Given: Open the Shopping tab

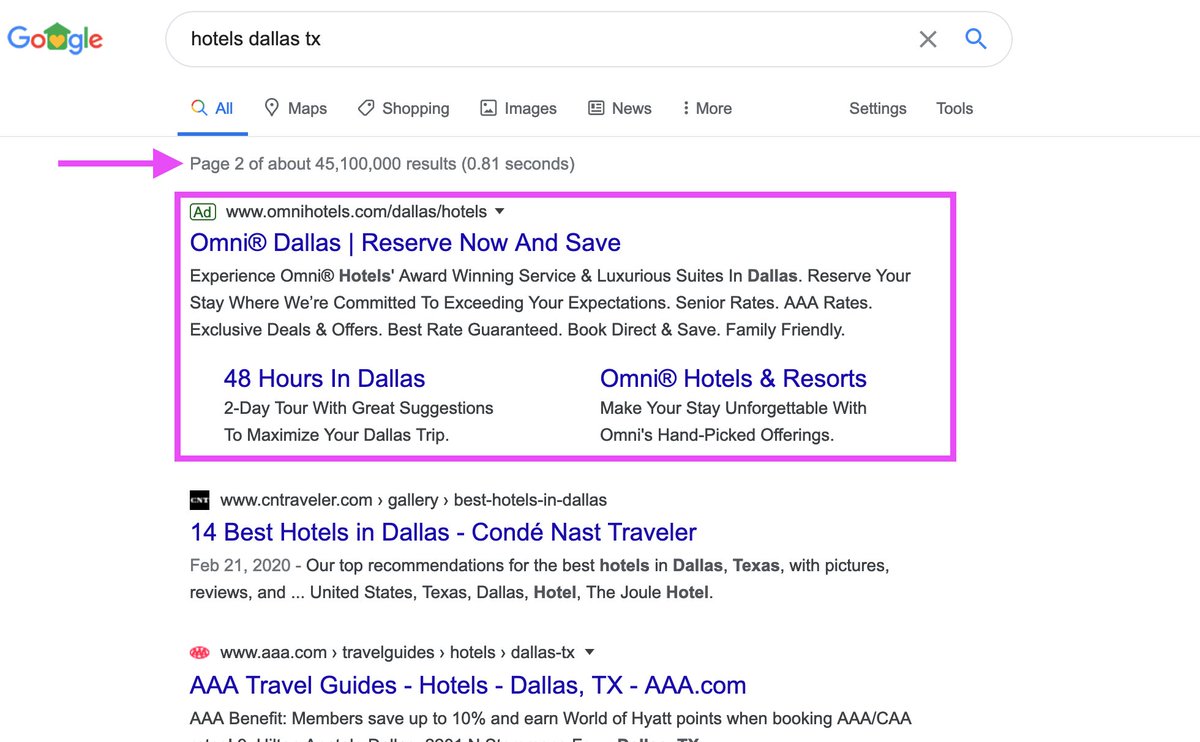Looking at the screenshot, I should [x=403, y=108].
